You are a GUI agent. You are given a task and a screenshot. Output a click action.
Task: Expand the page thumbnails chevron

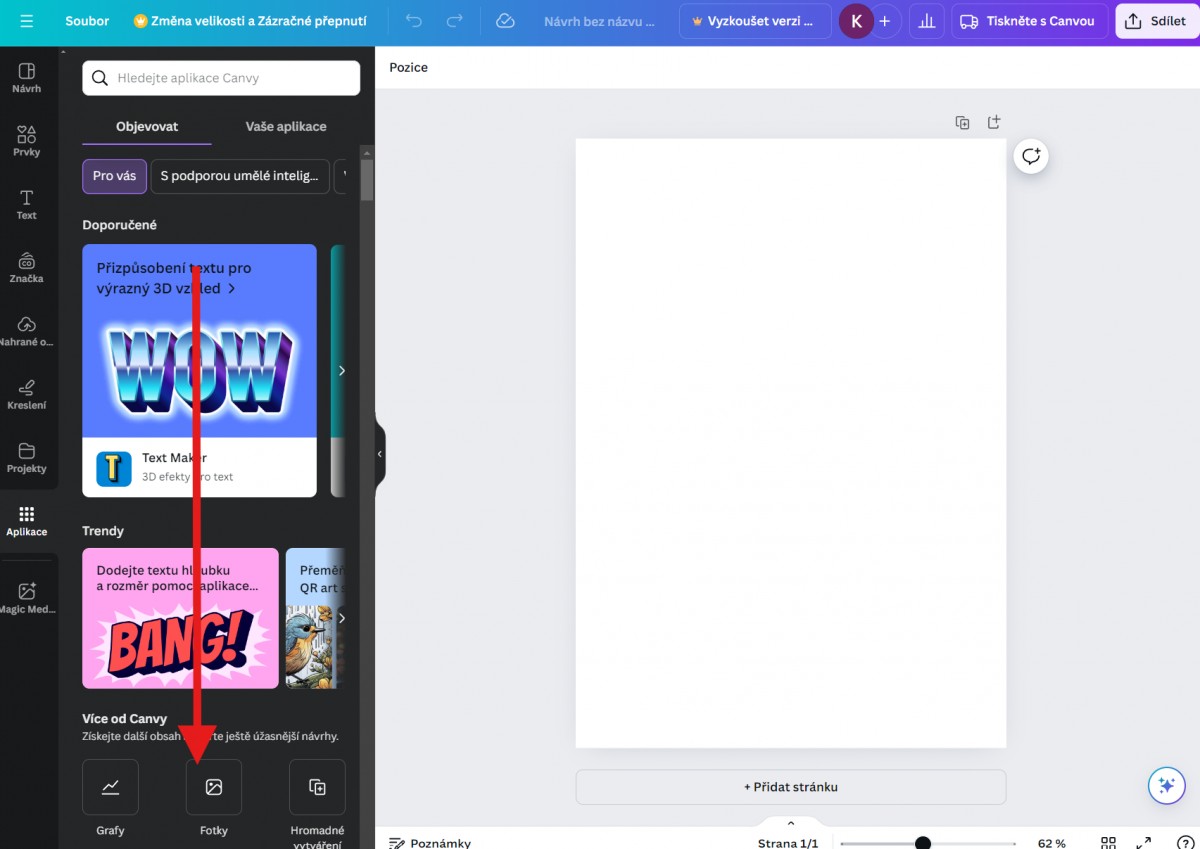point(791,823)
